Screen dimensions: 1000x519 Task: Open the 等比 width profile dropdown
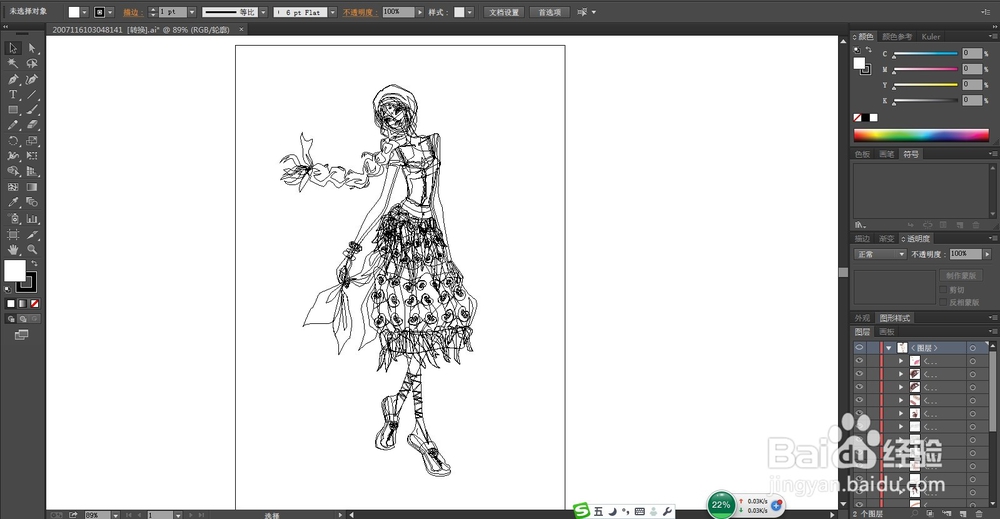(x=263, y=12)
